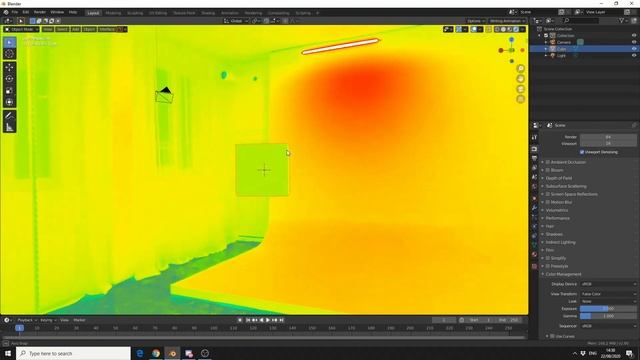The image size is (640, 360).
Task: Open the View Transform dropdown
Action: 608,294
